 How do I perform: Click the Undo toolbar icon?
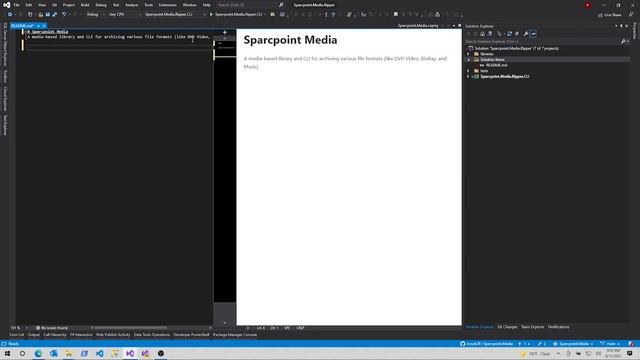coord(64,14)
